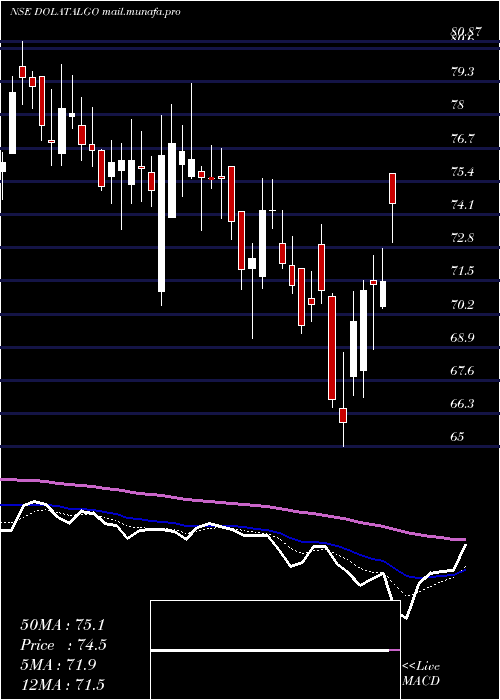Click the first tall white candle near 79

pos(12,123)
